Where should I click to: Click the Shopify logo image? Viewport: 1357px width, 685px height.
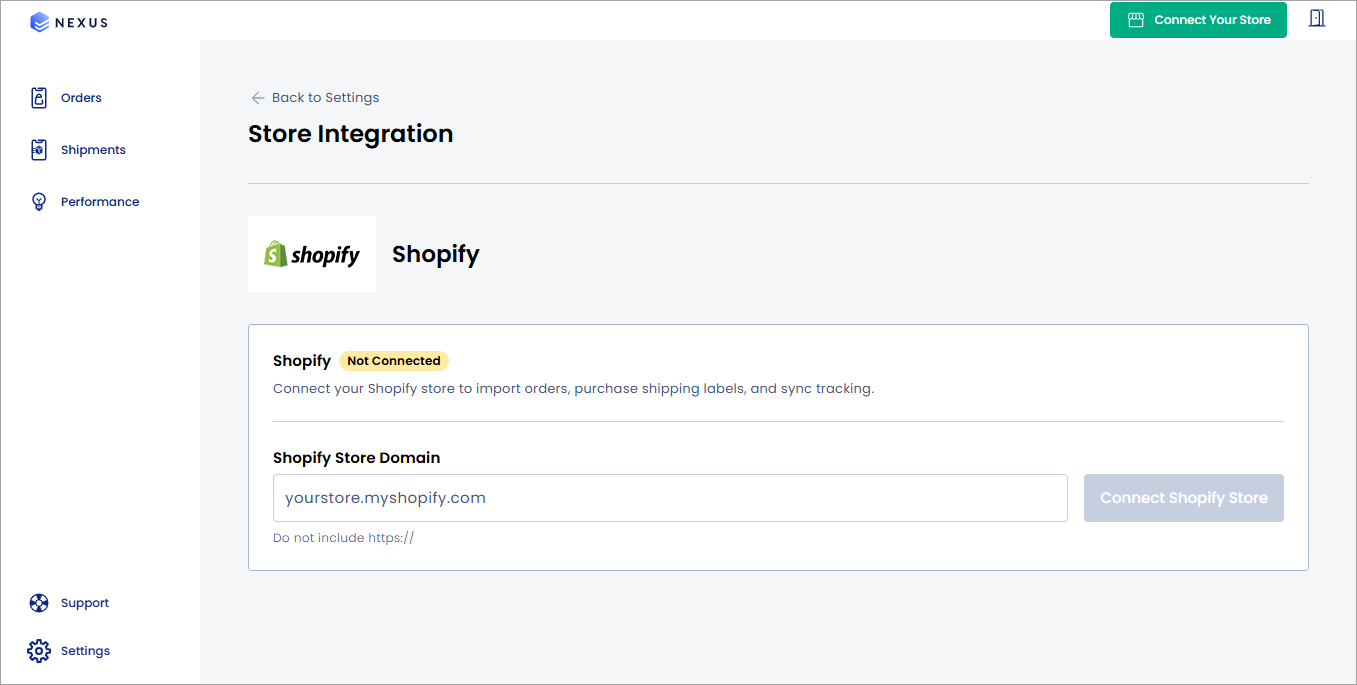coord(312,254)
